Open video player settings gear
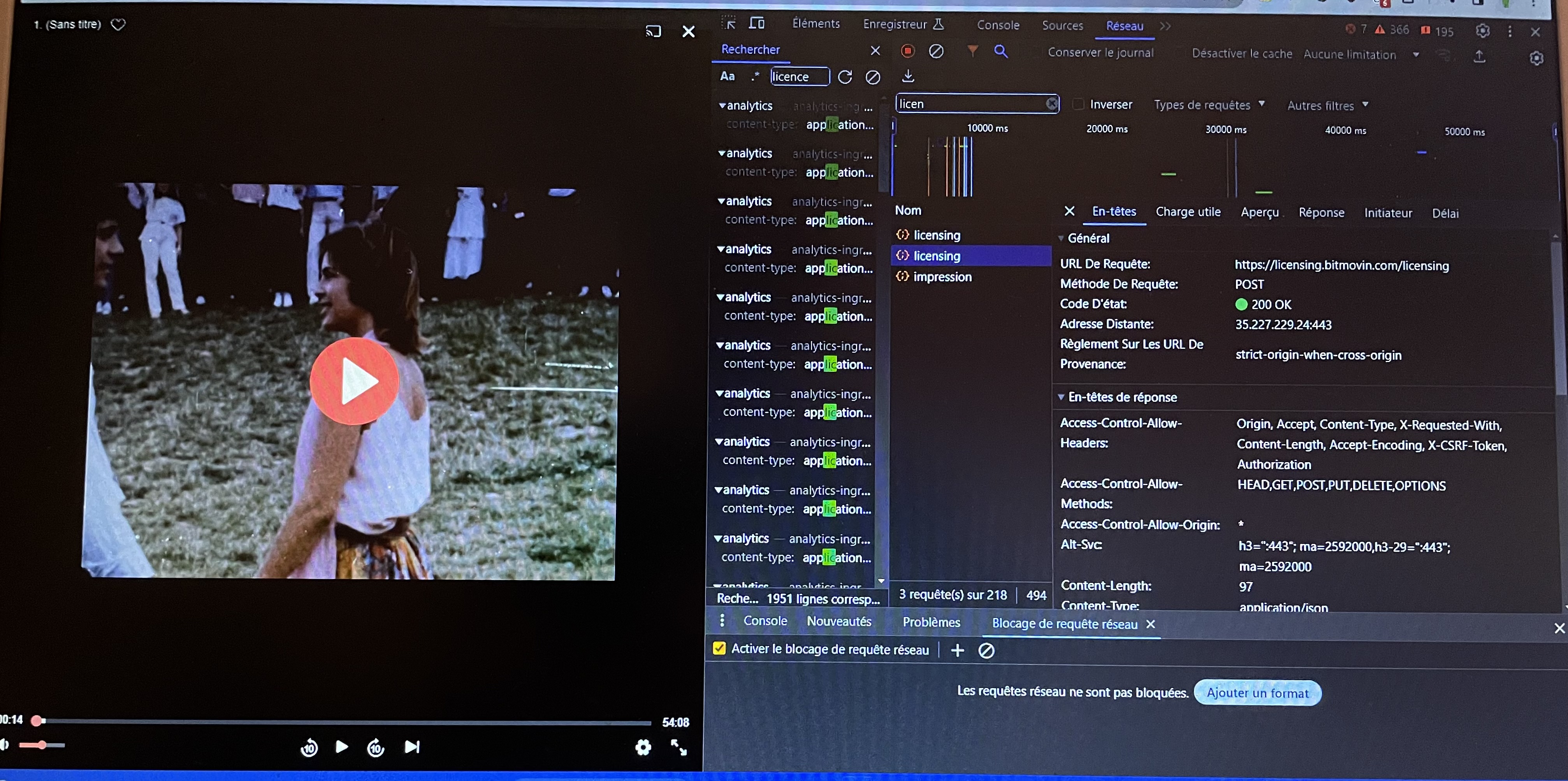The image size is (1568, 781). pos(643,747)
